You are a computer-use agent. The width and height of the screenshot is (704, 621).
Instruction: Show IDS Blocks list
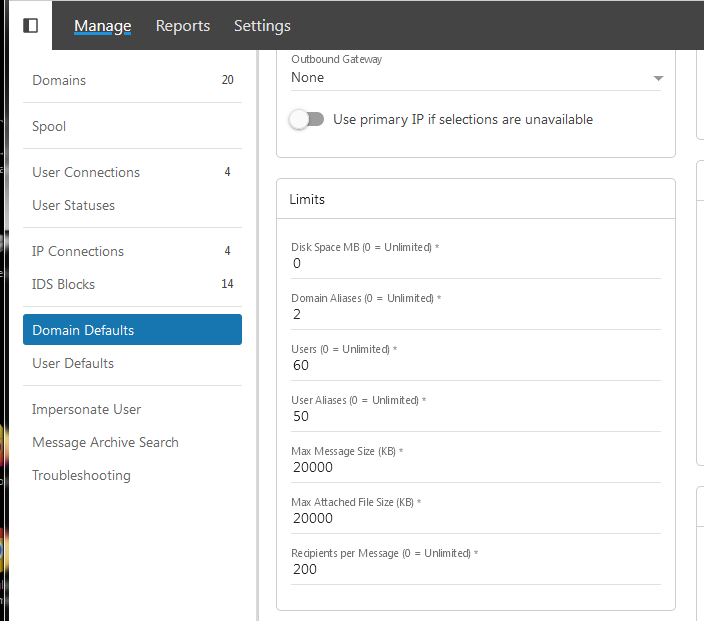click(x=63, y=284)
